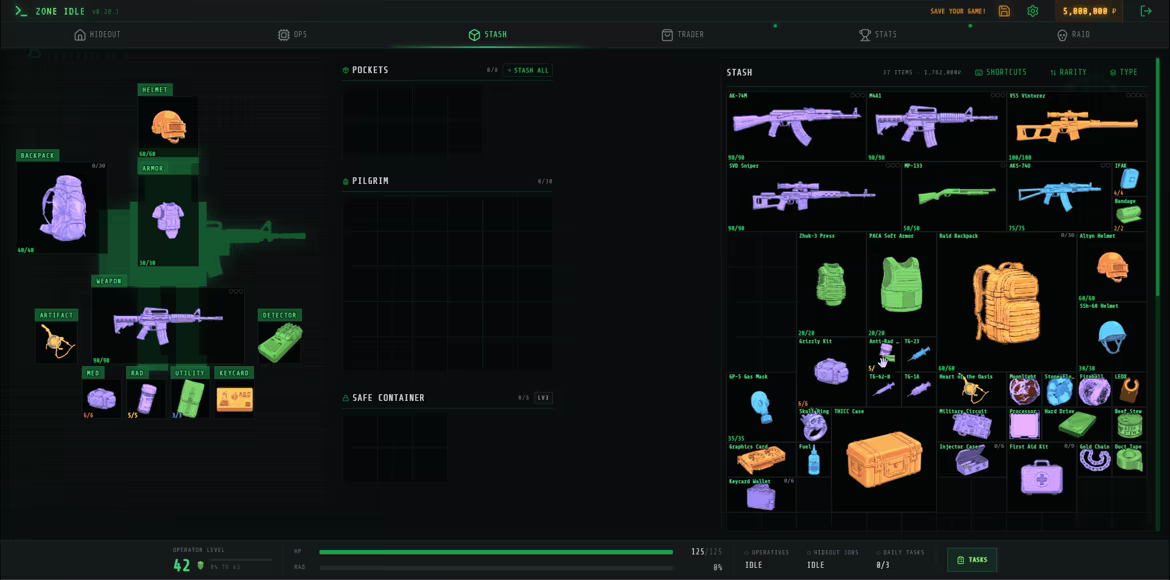The width and height of the screenshot is (1170, 580).
Task: Pick the TG-1A syringe in stash
Action: tap(919, 389)
